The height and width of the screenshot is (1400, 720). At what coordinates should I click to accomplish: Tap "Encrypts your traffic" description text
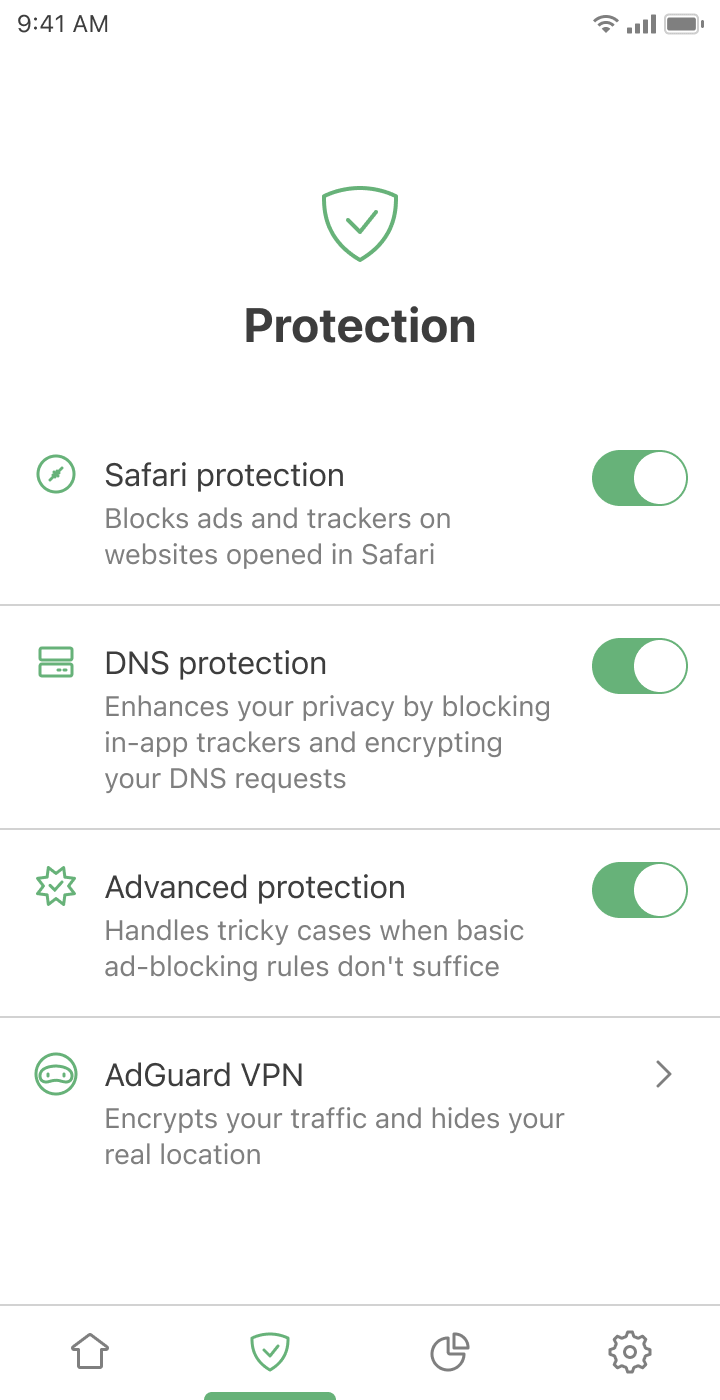(334, 1118)
